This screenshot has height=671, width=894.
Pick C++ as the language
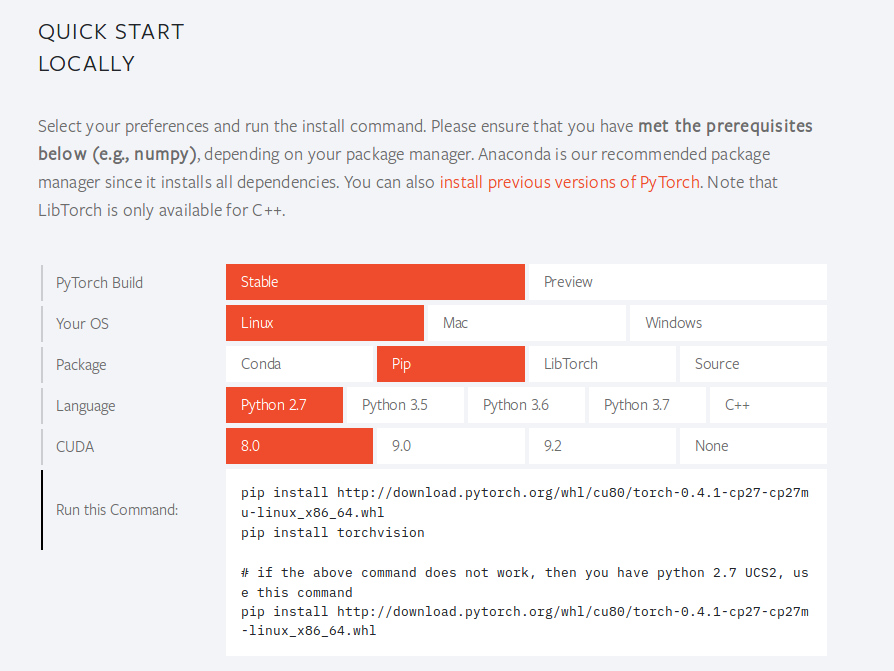click(768, 405)
